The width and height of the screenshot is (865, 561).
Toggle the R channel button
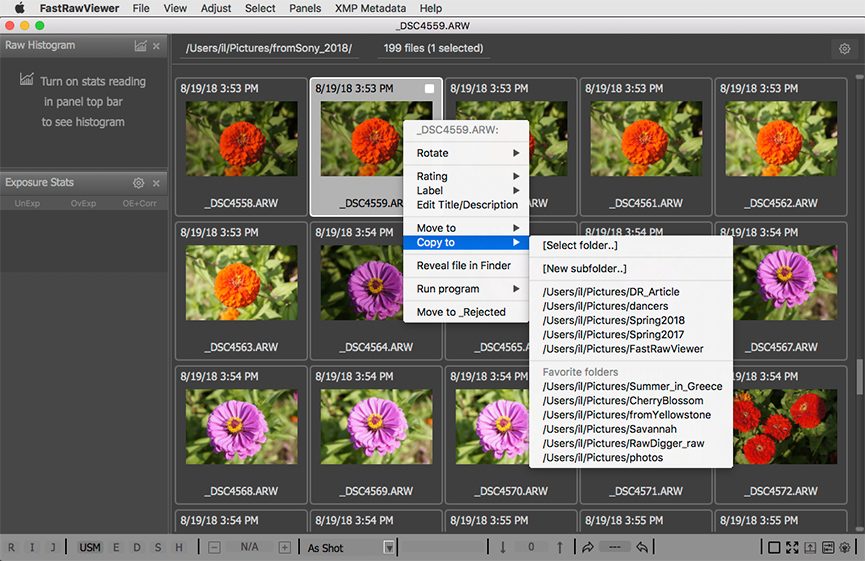[11, 547]
